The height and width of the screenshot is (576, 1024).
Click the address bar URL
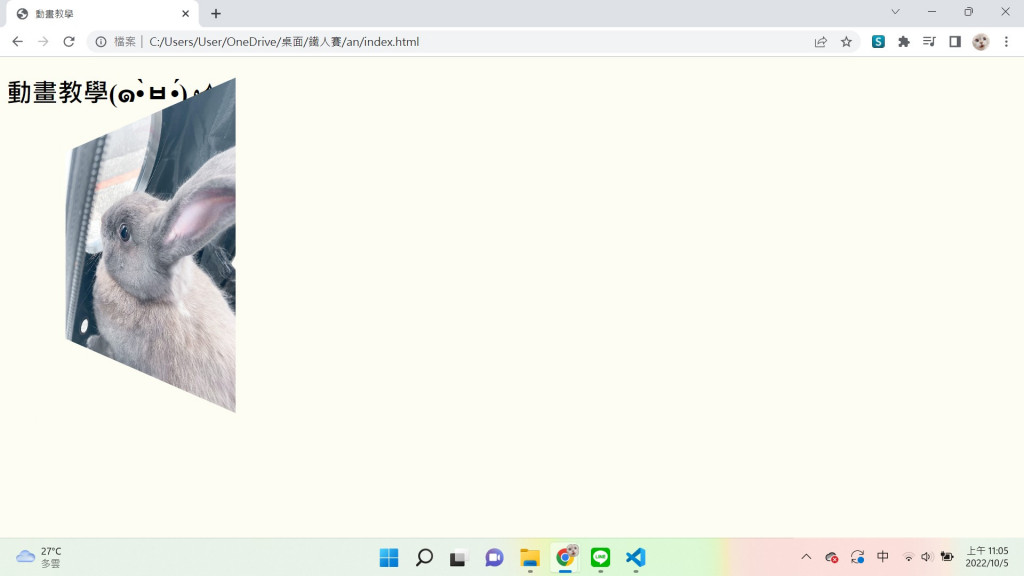[284, 42]
